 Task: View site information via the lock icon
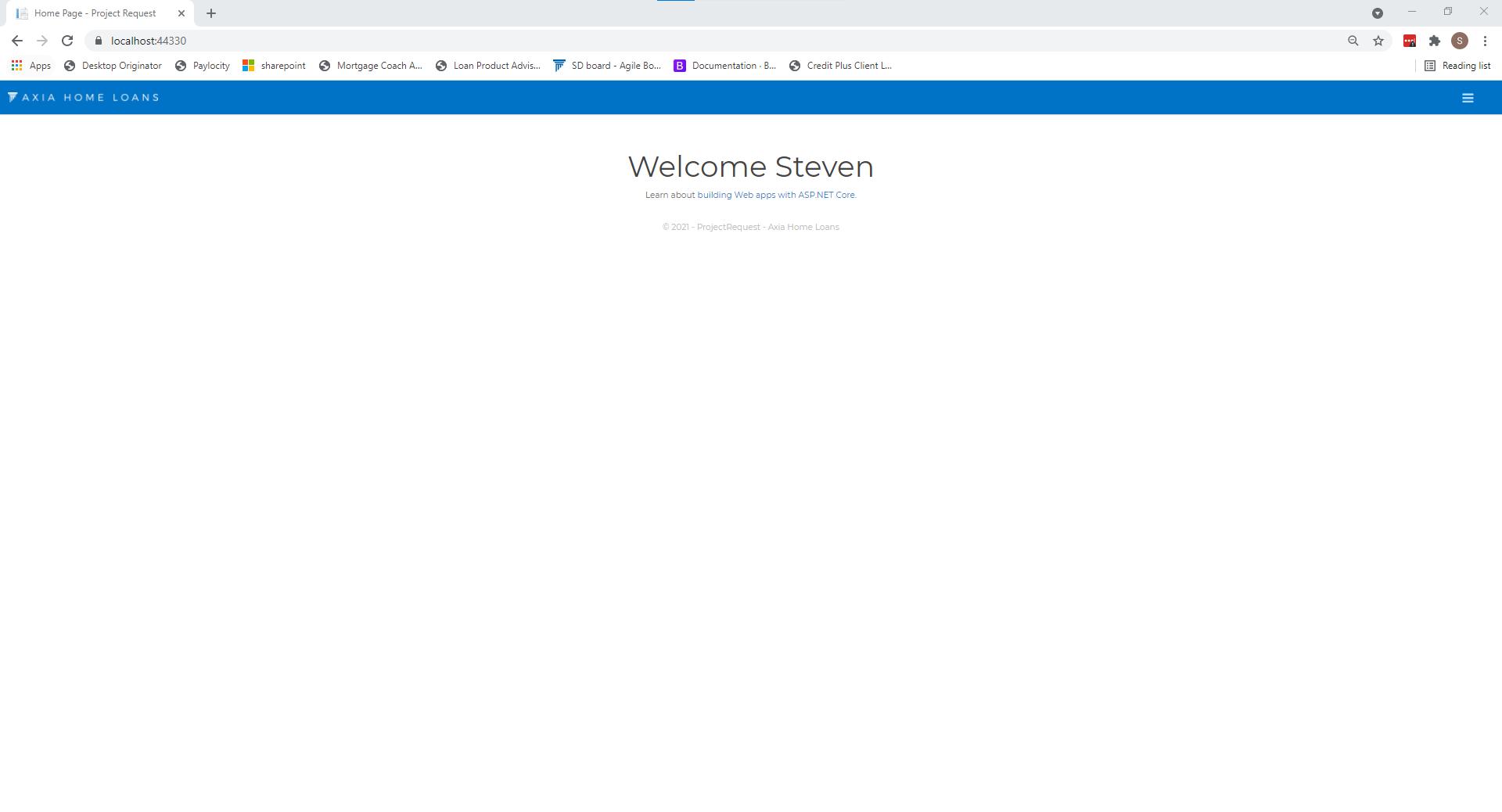click(x=99, y=41)
